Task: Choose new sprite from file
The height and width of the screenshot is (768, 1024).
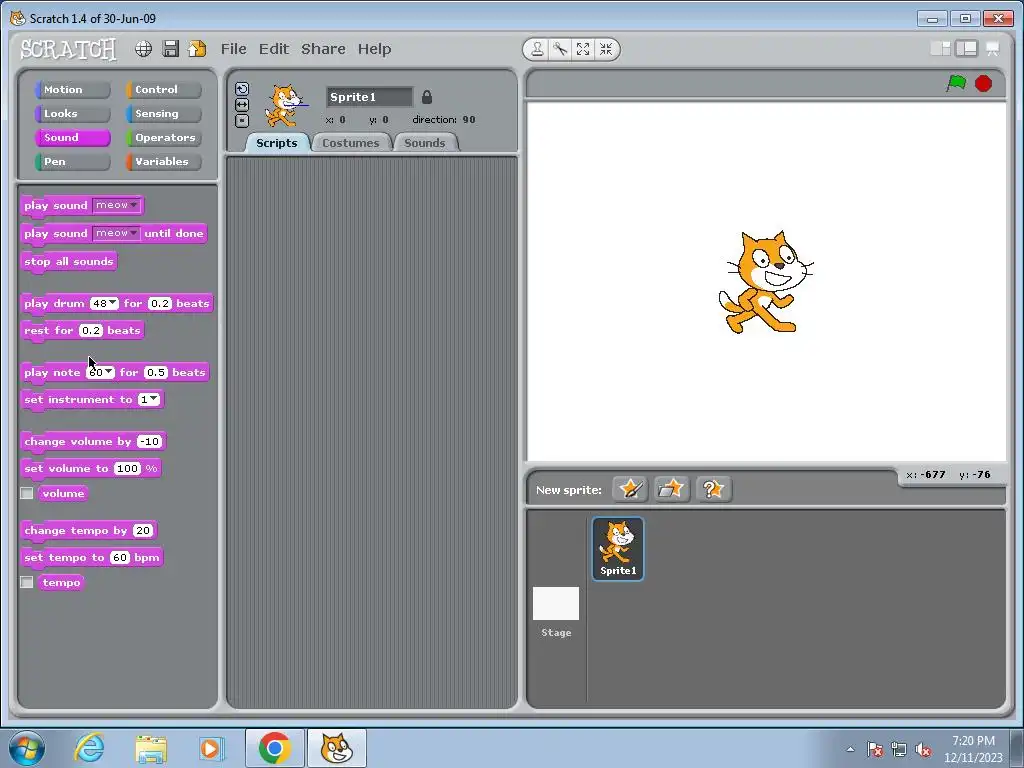Action: [x=671, y=489]
